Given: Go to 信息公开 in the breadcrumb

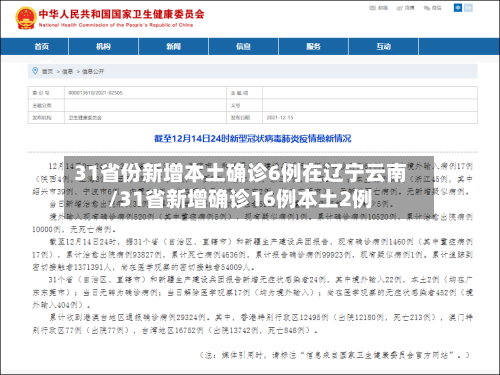Looking at the screenshot, I should [x=93, y=71].
